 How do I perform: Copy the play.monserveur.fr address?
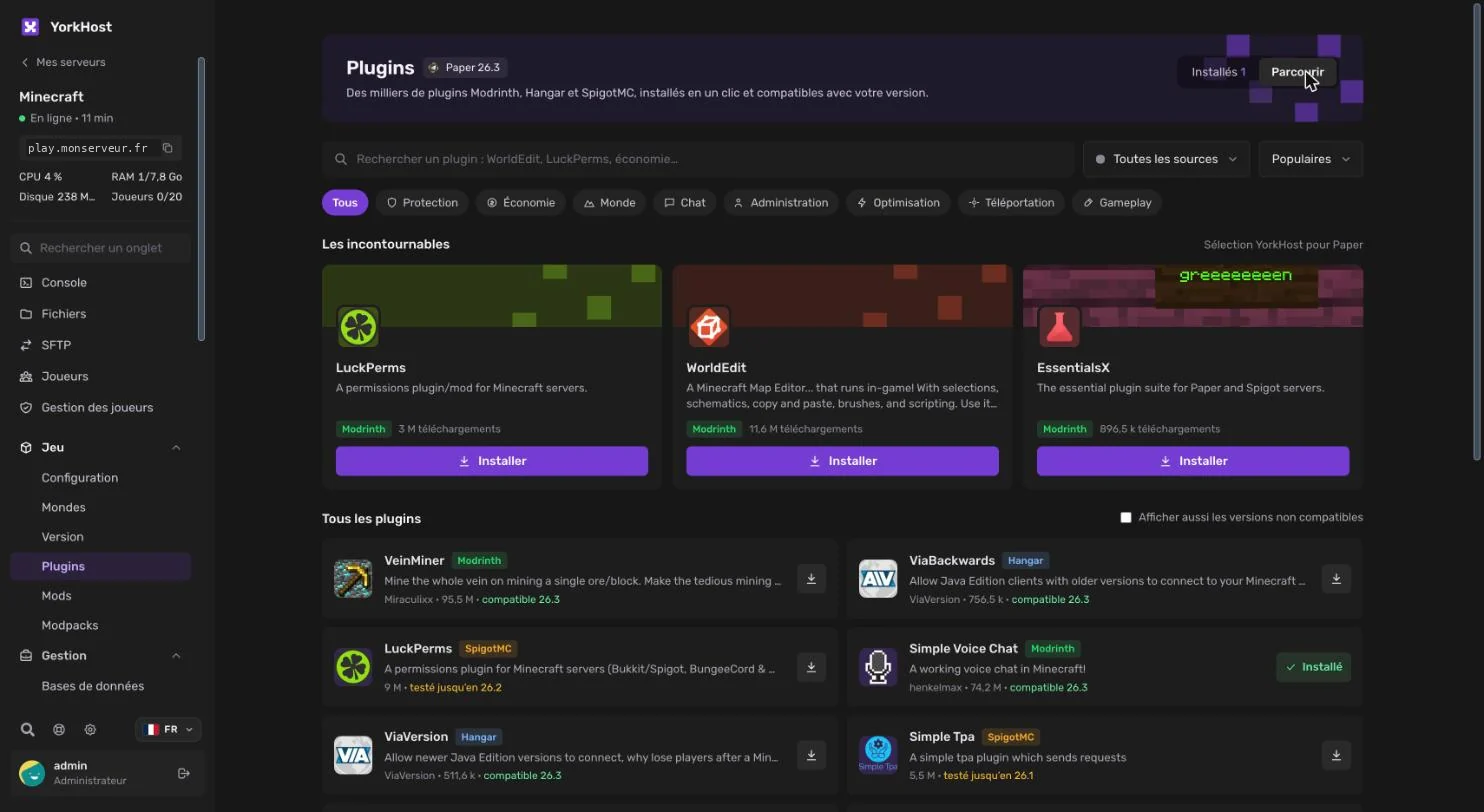(x=168, y=148)
